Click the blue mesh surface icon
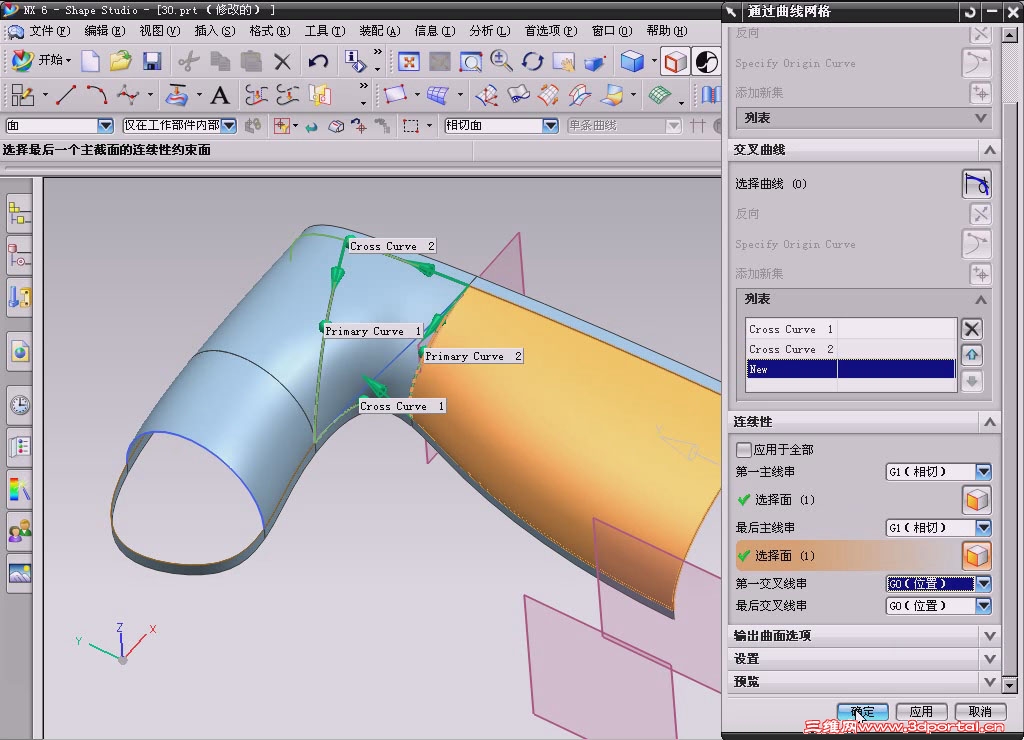The height and width of the screenshot is (740, 1024). [438, 95]
